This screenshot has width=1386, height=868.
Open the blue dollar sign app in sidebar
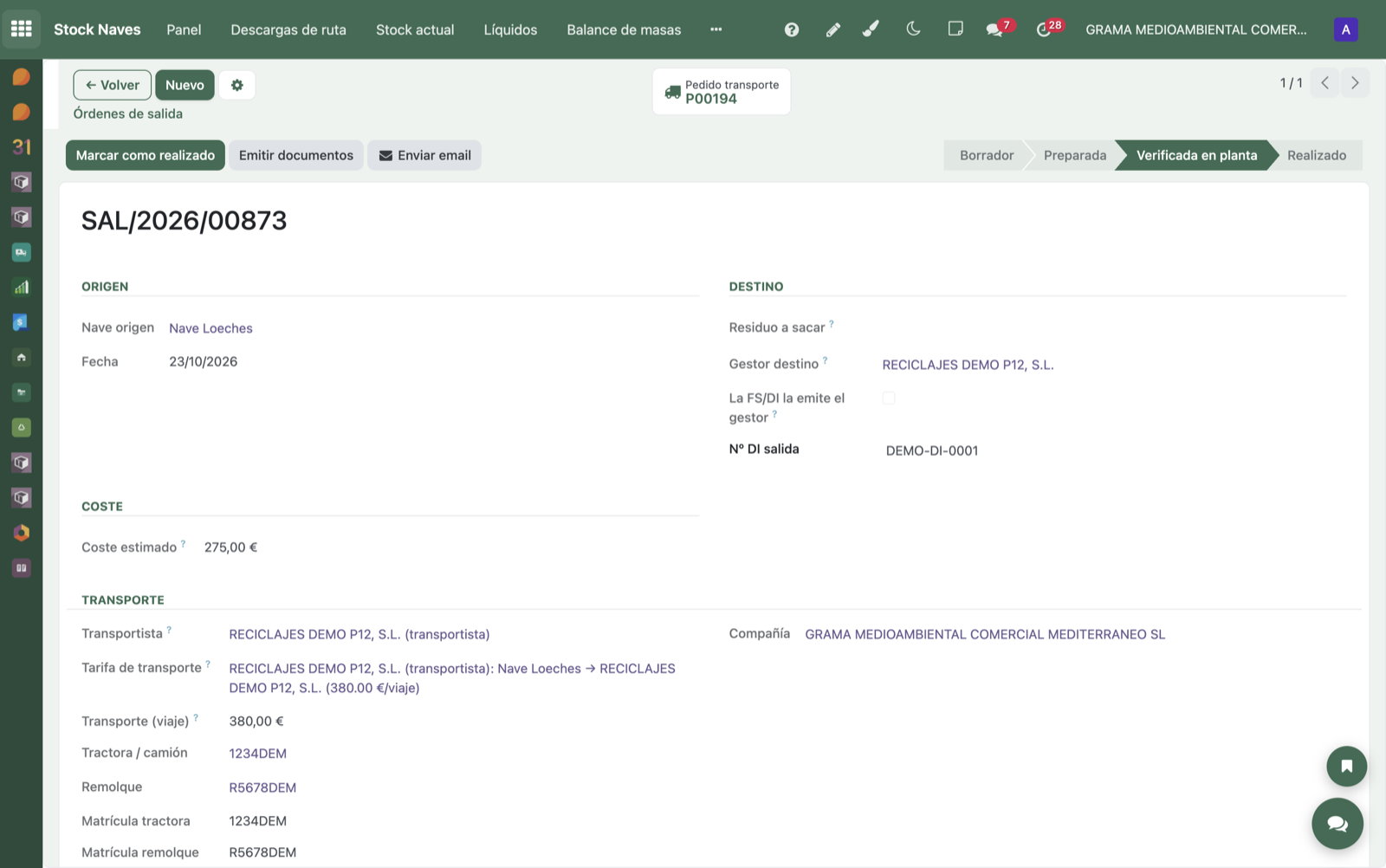[x=22, y=322]
